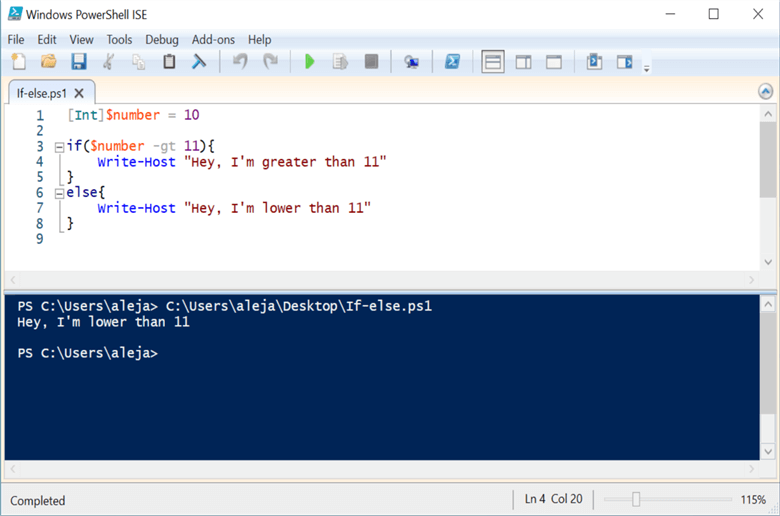Click script pane scroll down arrow
Screen dimensions: 780x516
768,262
